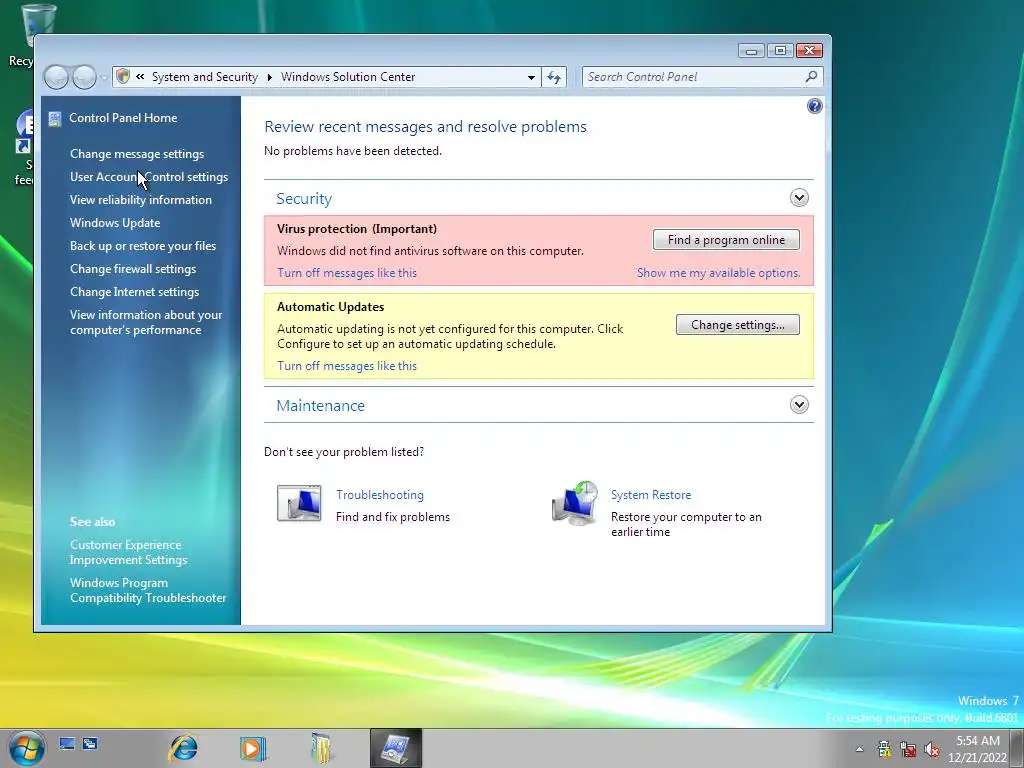Viewport: 1024px width, 768px height.
Task: Click Find a program online button
Action: [x=726, y=240]
